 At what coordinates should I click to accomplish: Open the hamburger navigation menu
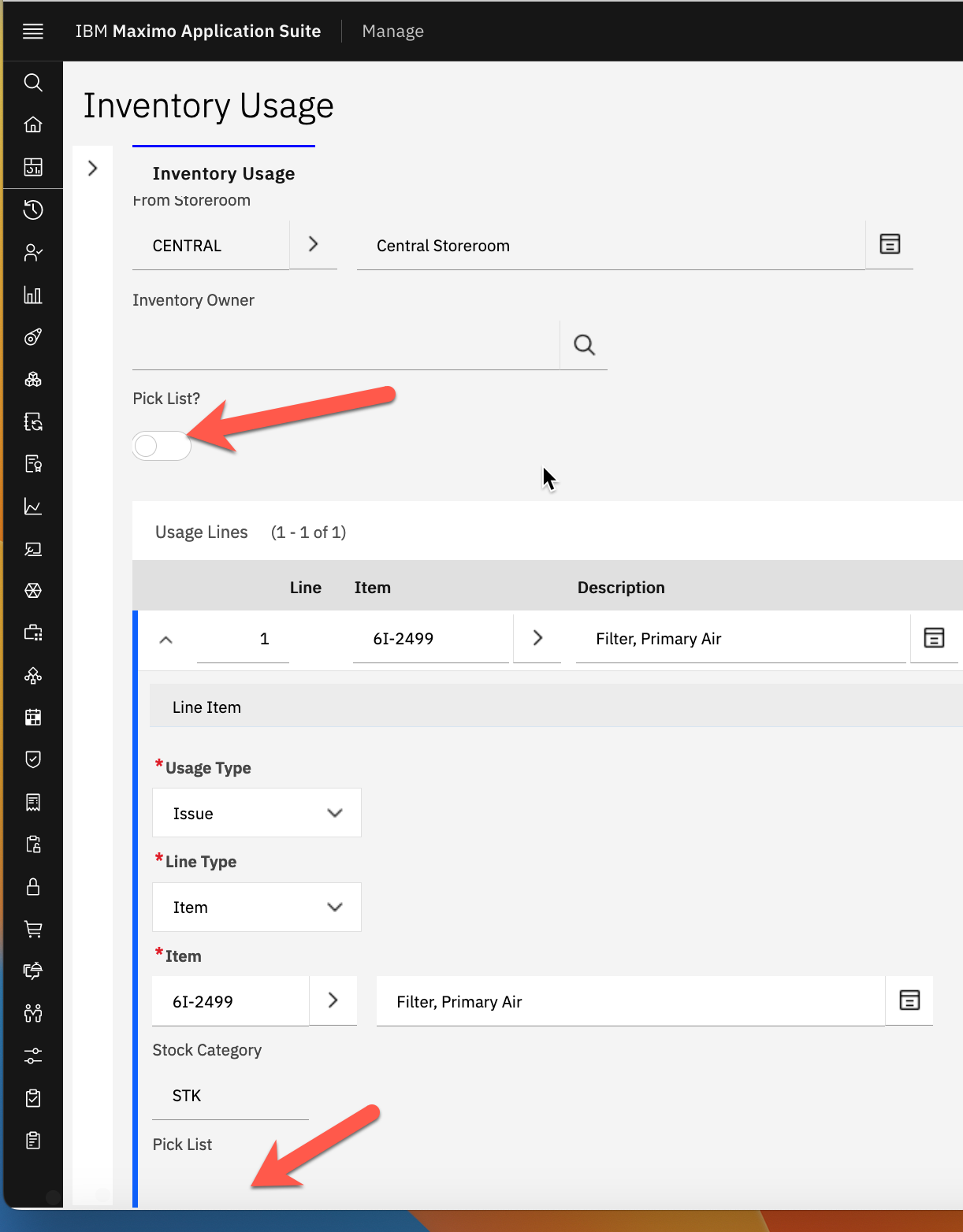32,32
